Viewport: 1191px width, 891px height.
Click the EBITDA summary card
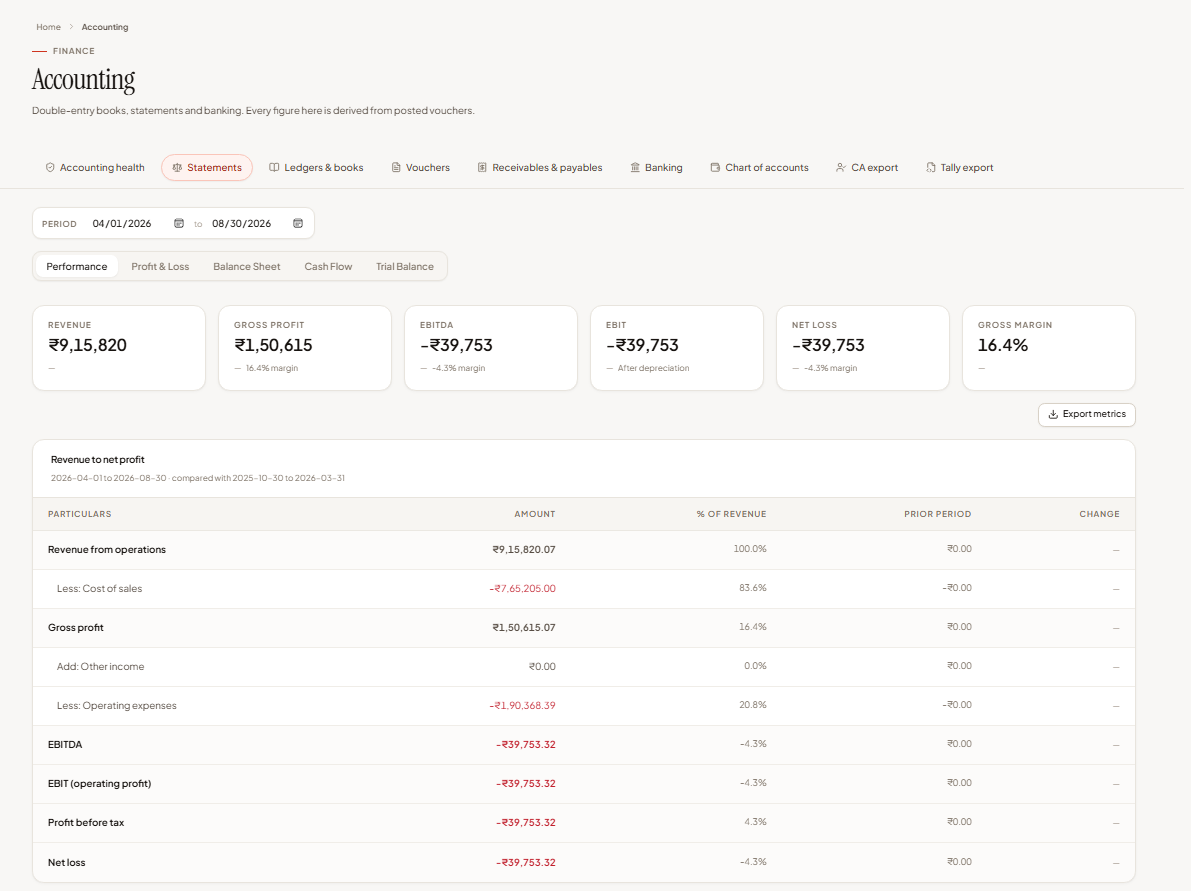[491, 348]
